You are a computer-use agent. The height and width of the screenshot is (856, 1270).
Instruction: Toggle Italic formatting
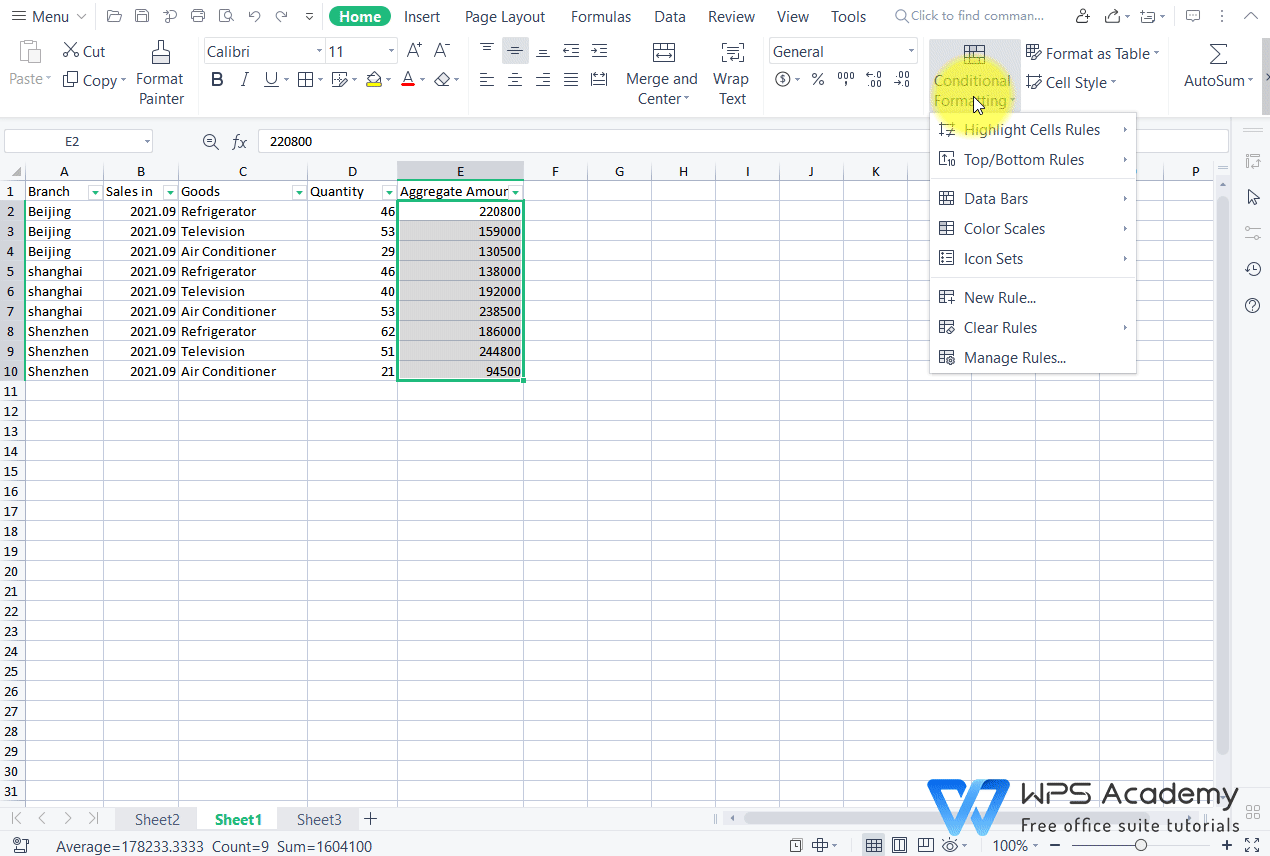click(245, 80)
